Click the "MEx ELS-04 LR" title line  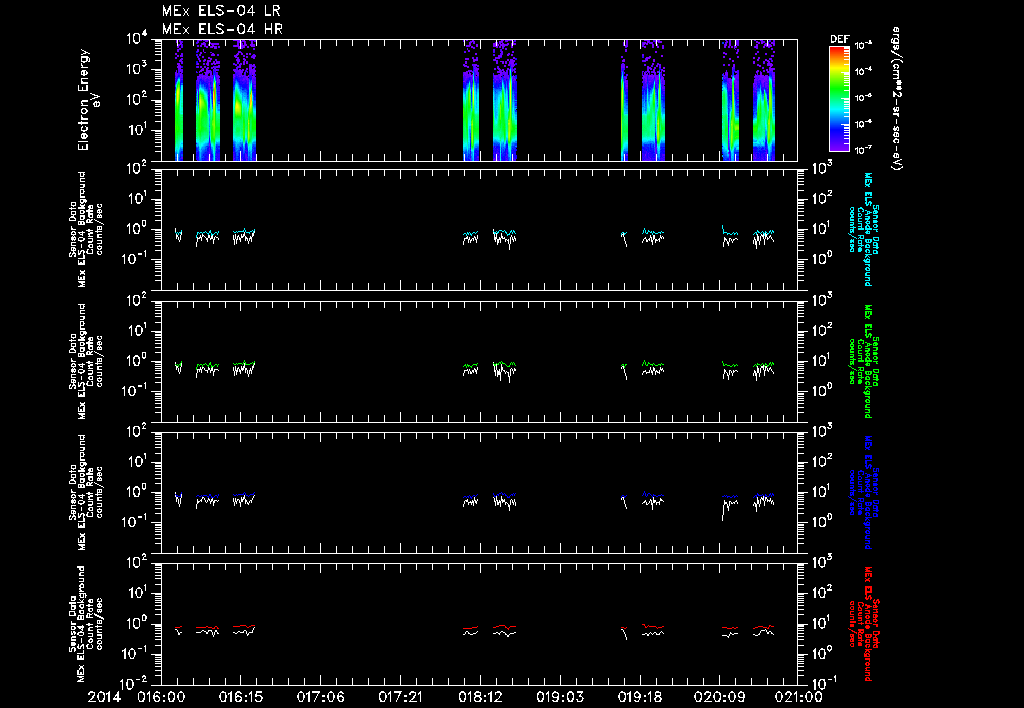[x=221, y=11]
